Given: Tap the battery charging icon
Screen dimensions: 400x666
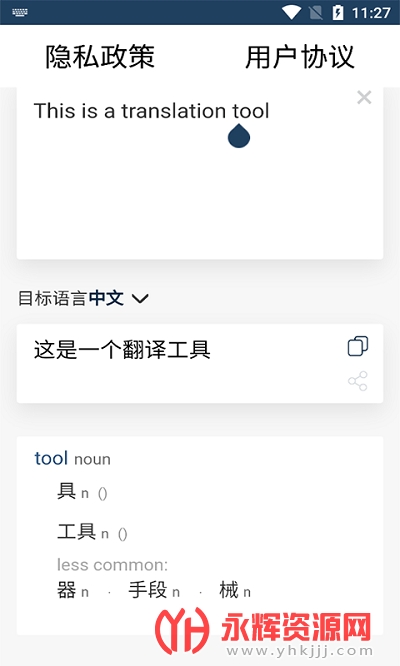Looking at the screenshot, I should coord(338,12).
